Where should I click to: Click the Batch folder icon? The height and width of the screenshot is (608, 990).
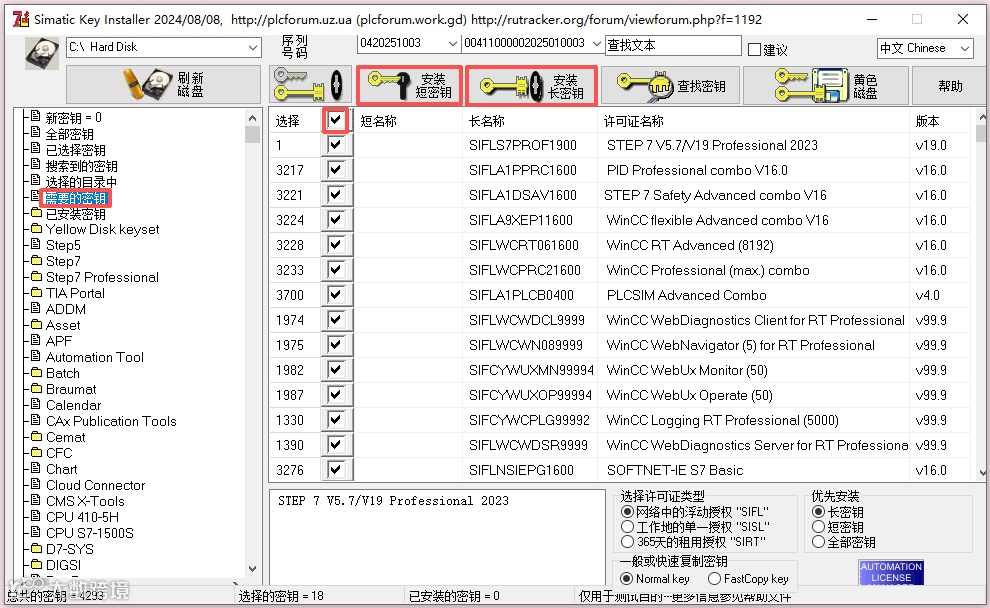[37, 373]
